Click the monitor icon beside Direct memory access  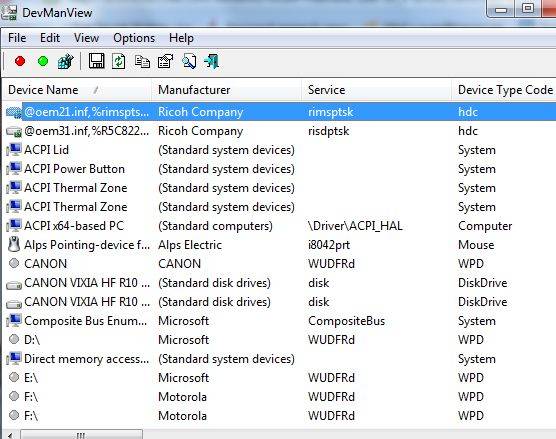tap(14, 359)
